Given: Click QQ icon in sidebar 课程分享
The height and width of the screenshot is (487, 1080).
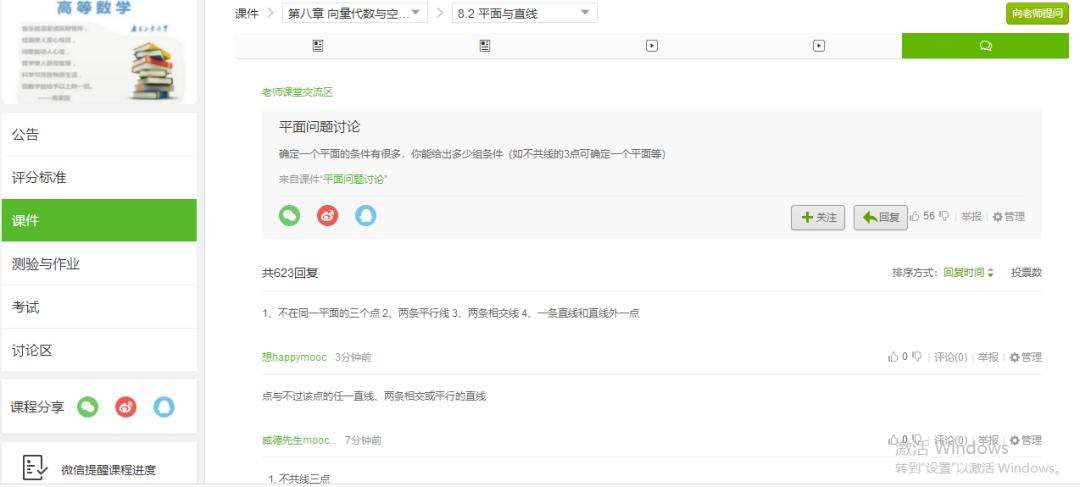Looking at the screenshot, I should click(164, 407).
